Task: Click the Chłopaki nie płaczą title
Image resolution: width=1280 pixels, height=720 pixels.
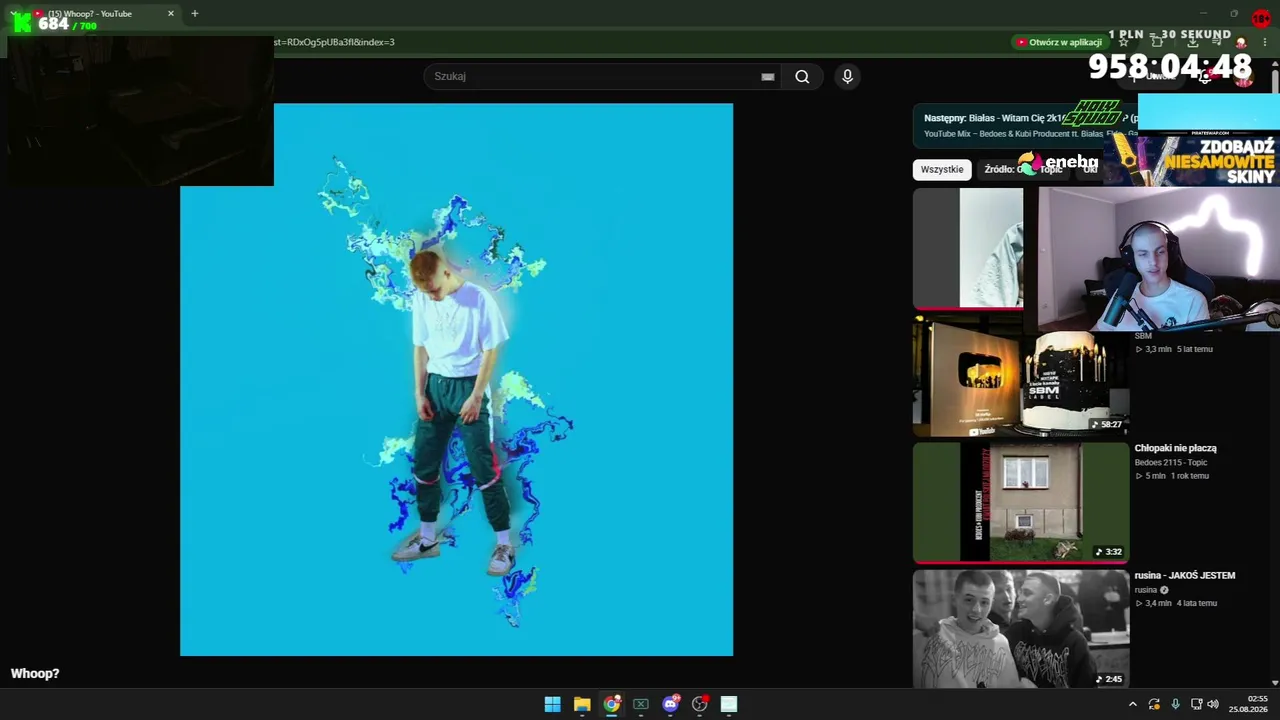Action: [1175, 448]
